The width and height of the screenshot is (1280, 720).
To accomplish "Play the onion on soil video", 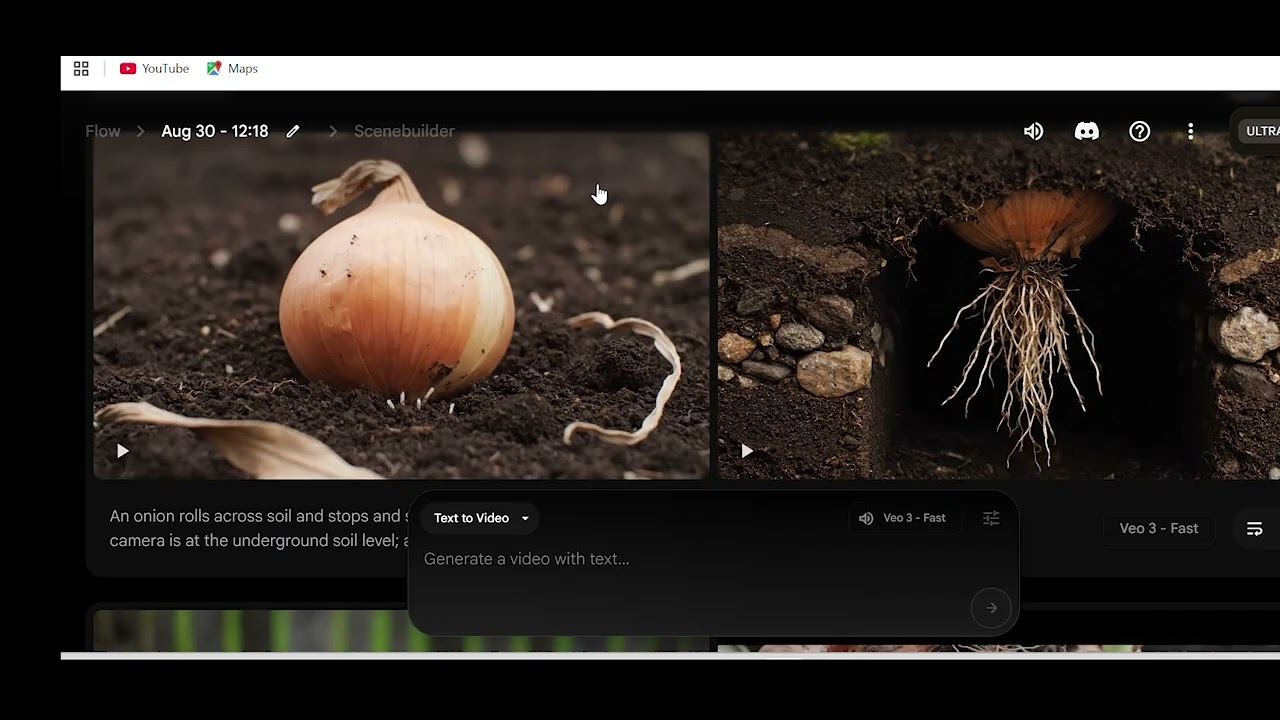I will point(122,451).
